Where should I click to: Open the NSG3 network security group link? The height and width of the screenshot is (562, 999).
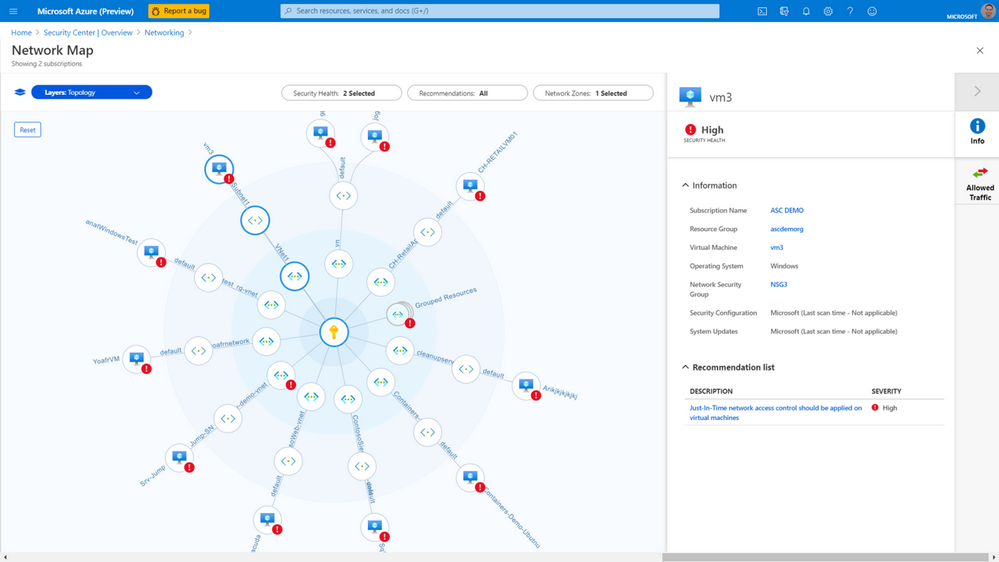pyautogui.click(x=779, y=285)
